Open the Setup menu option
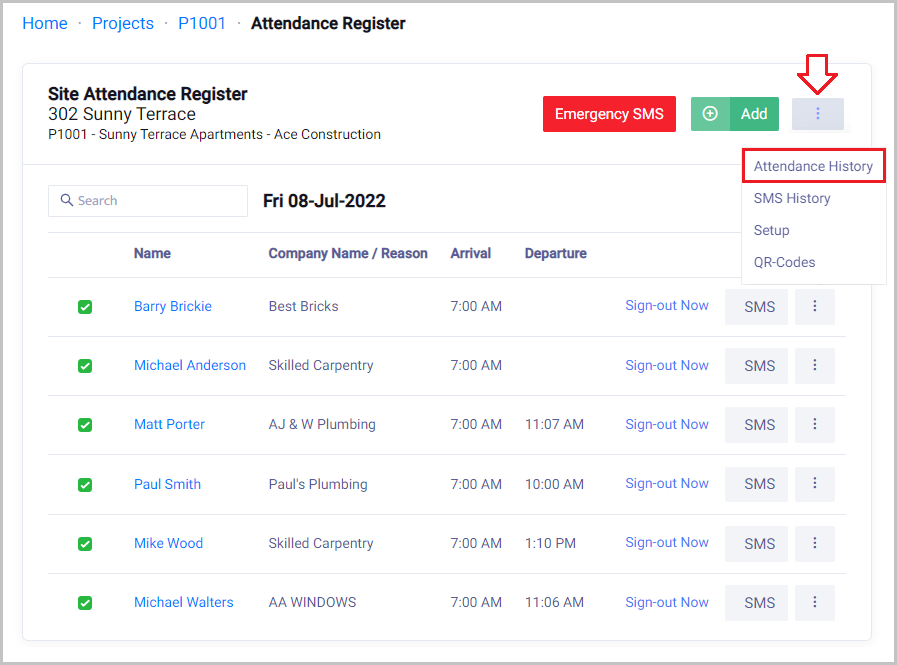Image resolution: width=897 pixels, height=665 pixels. (771, 230)
